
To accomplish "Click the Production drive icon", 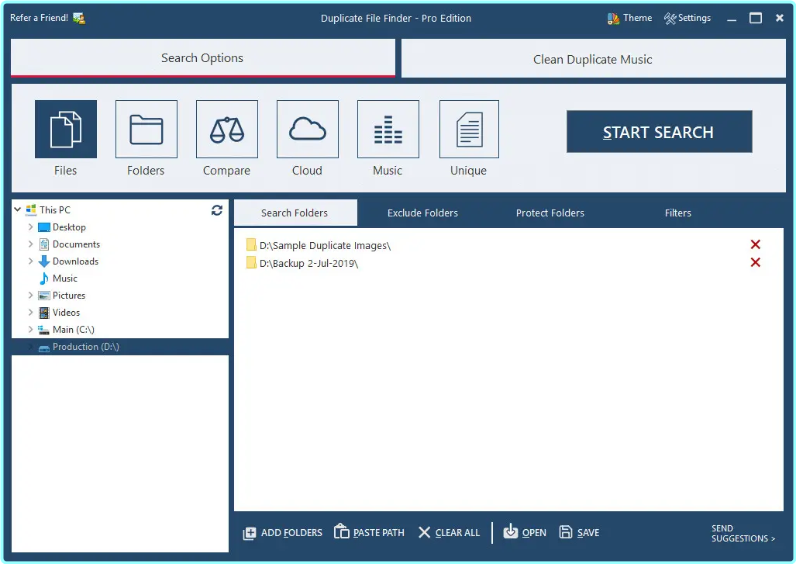I will [x=44, y=347].
